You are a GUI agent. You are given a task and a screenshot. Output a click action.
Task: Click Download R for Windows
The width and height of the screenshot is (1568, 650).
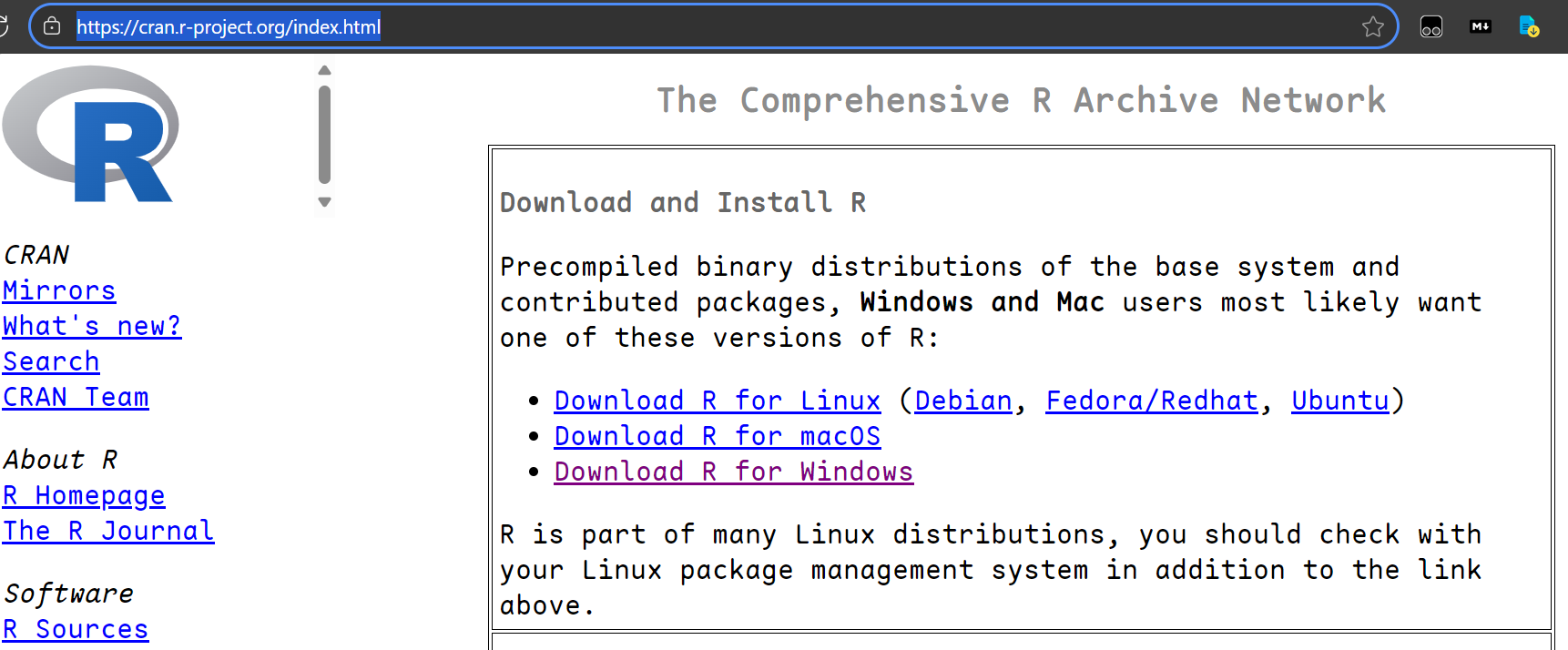click(734, 472)
